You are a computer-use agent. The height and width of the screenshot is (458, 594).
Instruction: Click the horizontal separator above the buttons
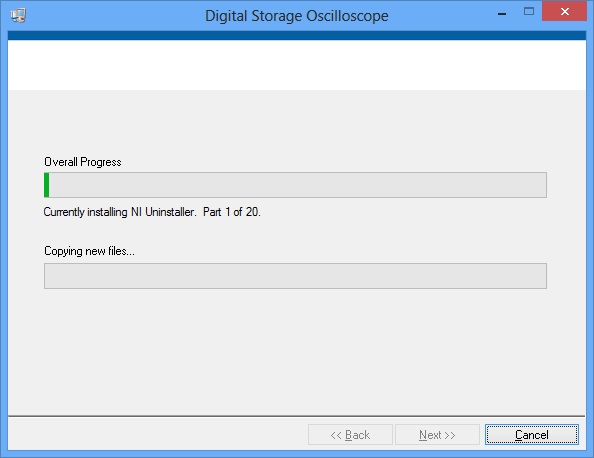pyautogui.click(x=297, y=416)
